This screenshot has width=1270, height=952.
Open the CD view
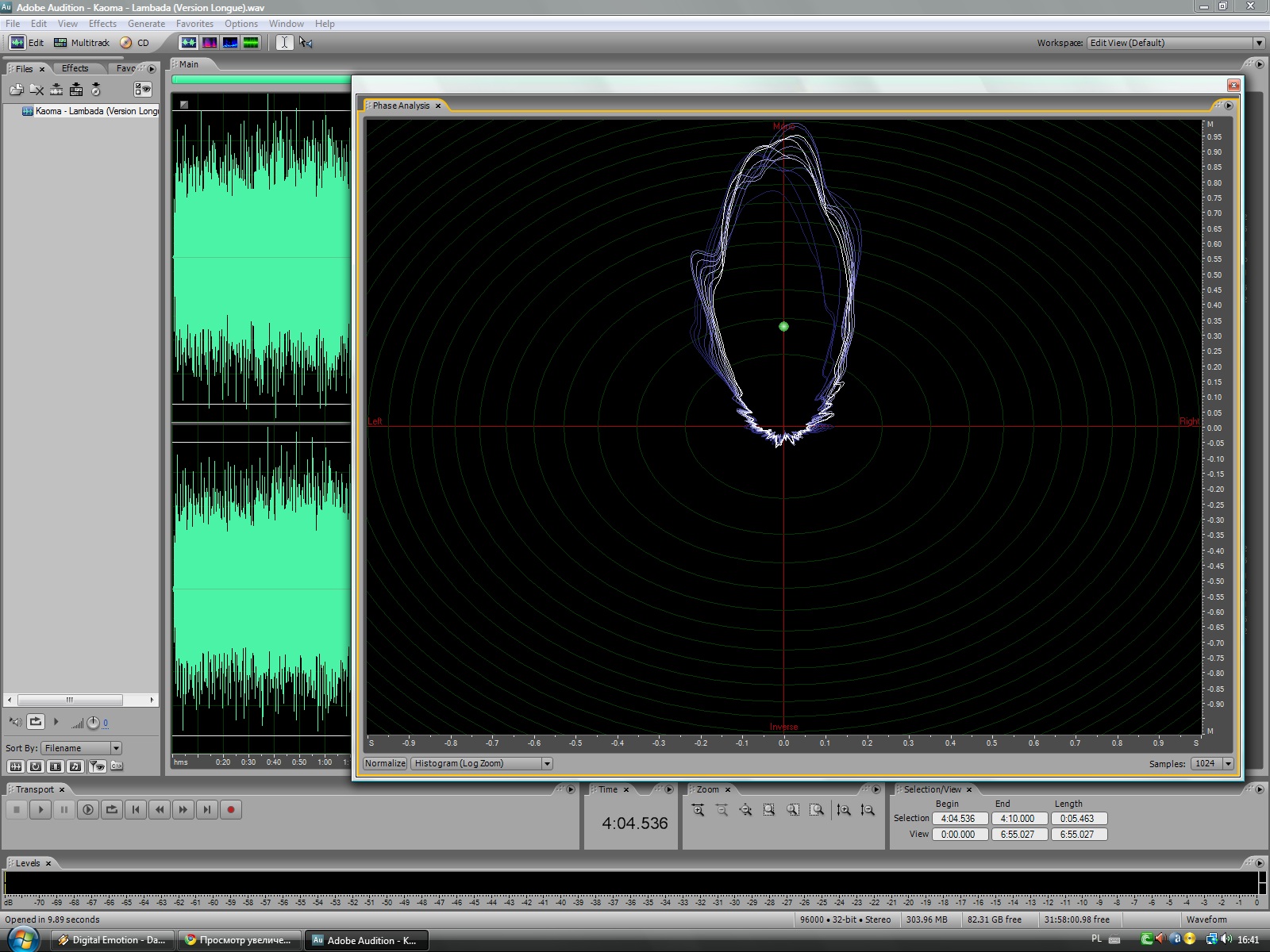coord(135,43)
